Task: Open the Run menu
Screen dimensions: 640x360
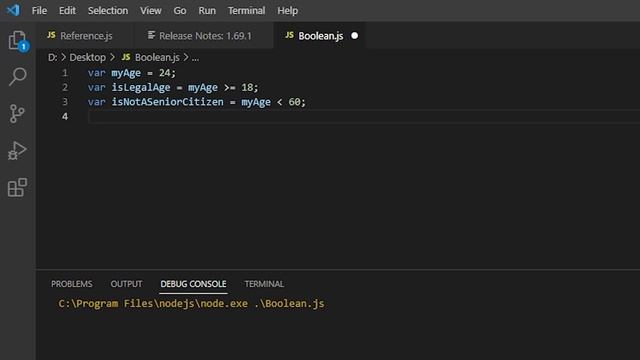Action: point(207,11)
